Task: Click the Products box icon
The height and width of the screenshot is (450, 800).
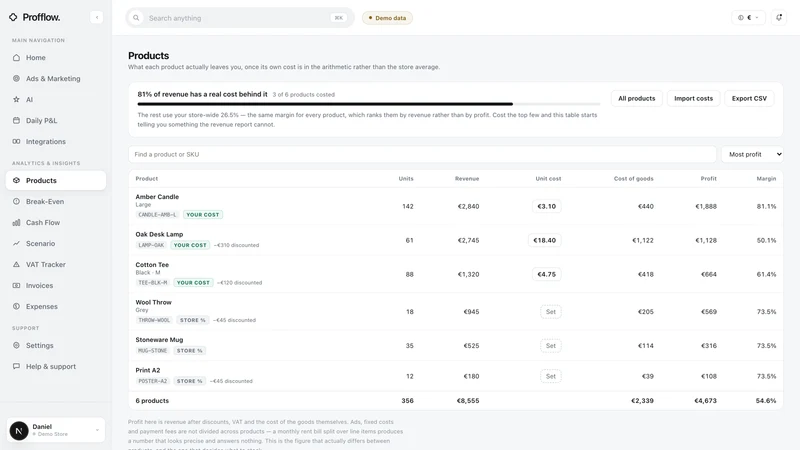Action: (16, 181)
